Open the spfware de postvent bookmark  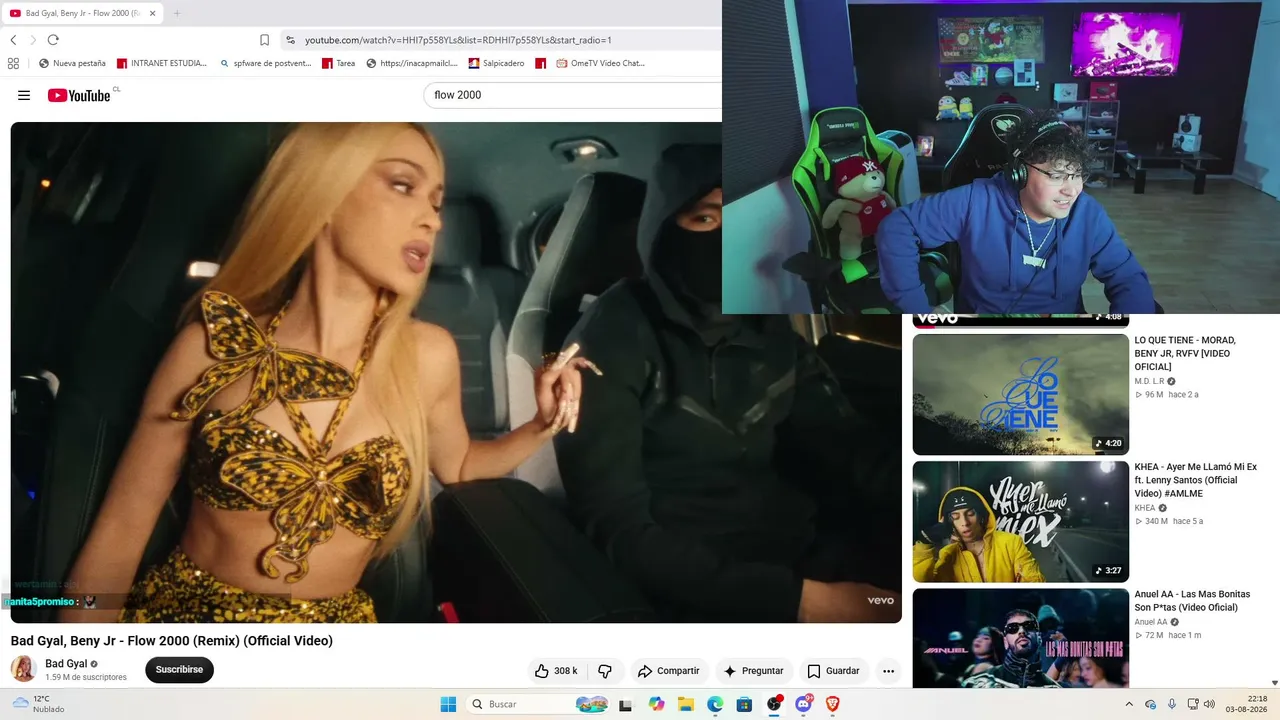pos(265,63)
